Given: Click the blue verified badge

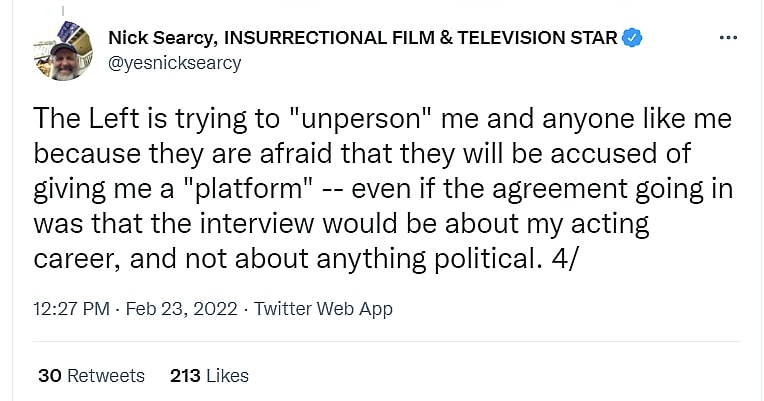Looking at the screenshot, I should point(632,39).
